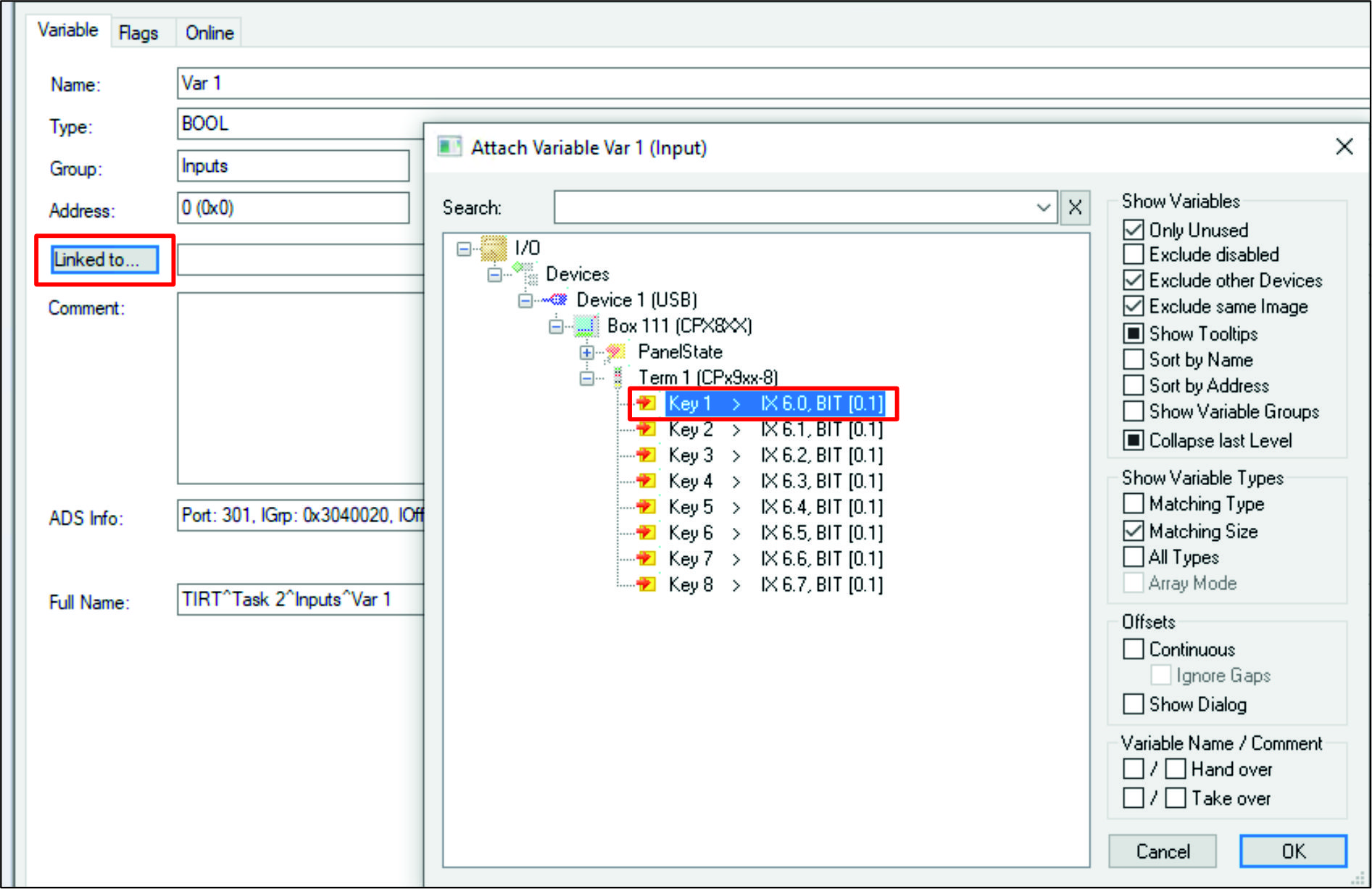Cancel the Attach Variable dialog
The width and height of the screenshot is (1372, 889).
click(x=1163, y=851)
